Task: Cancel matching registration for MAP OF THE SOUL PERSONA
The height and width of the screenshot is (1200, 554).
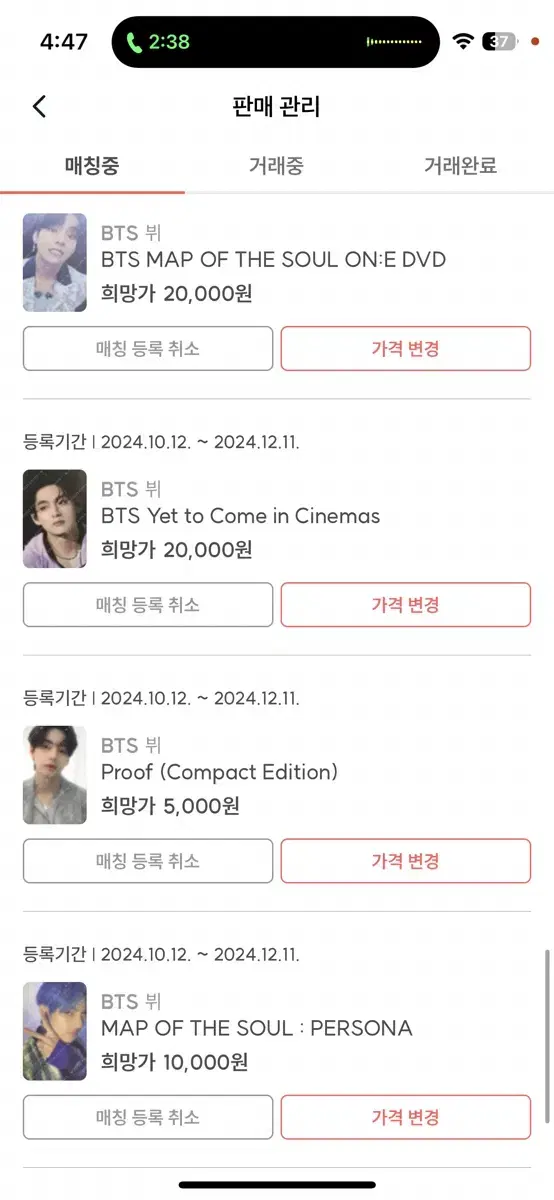Action: click(x=148, y=1117)
